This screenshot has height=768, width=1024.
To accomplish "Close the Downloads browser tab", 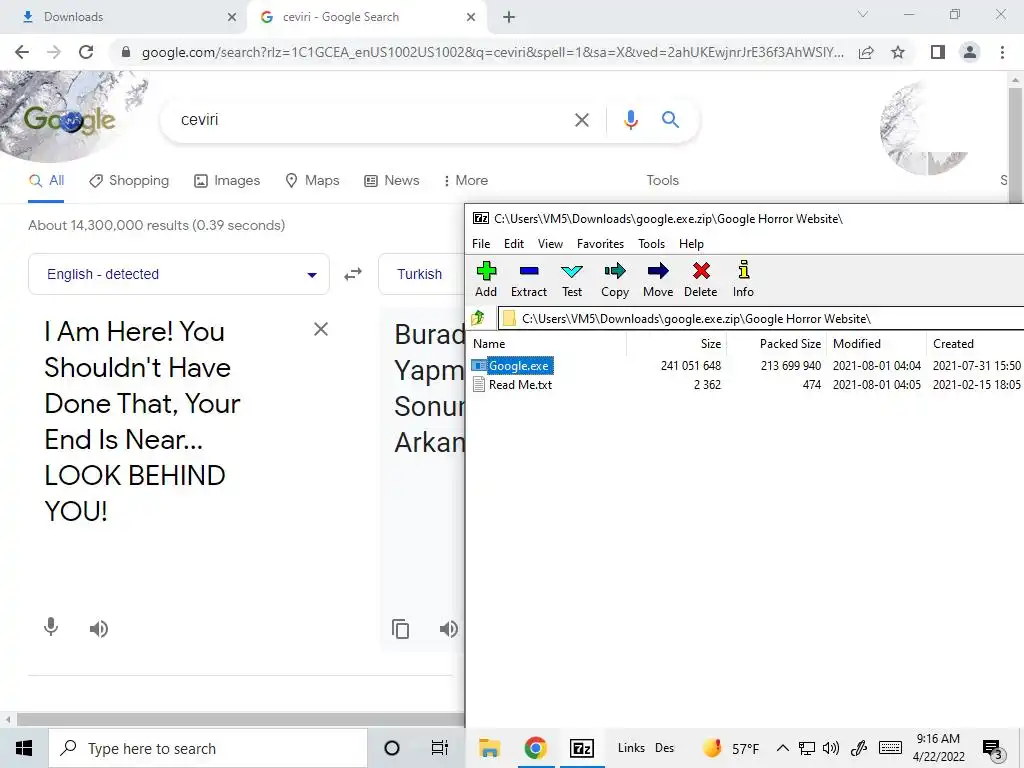I will tap(231, 17).
